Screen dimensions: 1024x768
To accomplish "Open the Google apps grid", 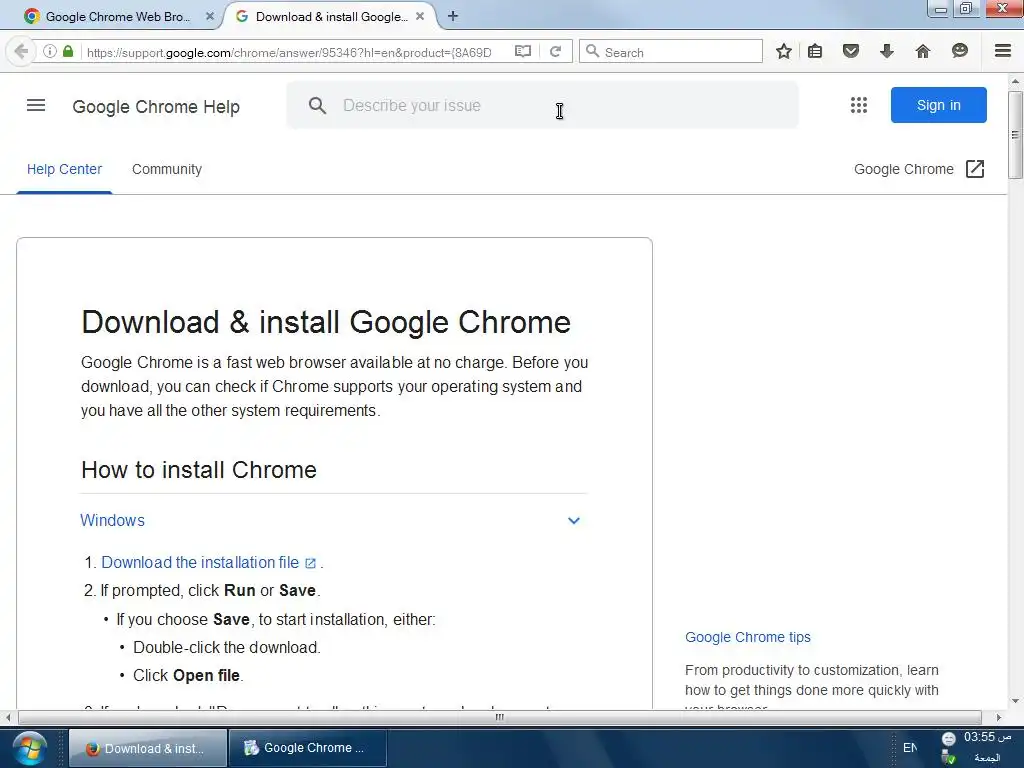I will tap(859, 105).
